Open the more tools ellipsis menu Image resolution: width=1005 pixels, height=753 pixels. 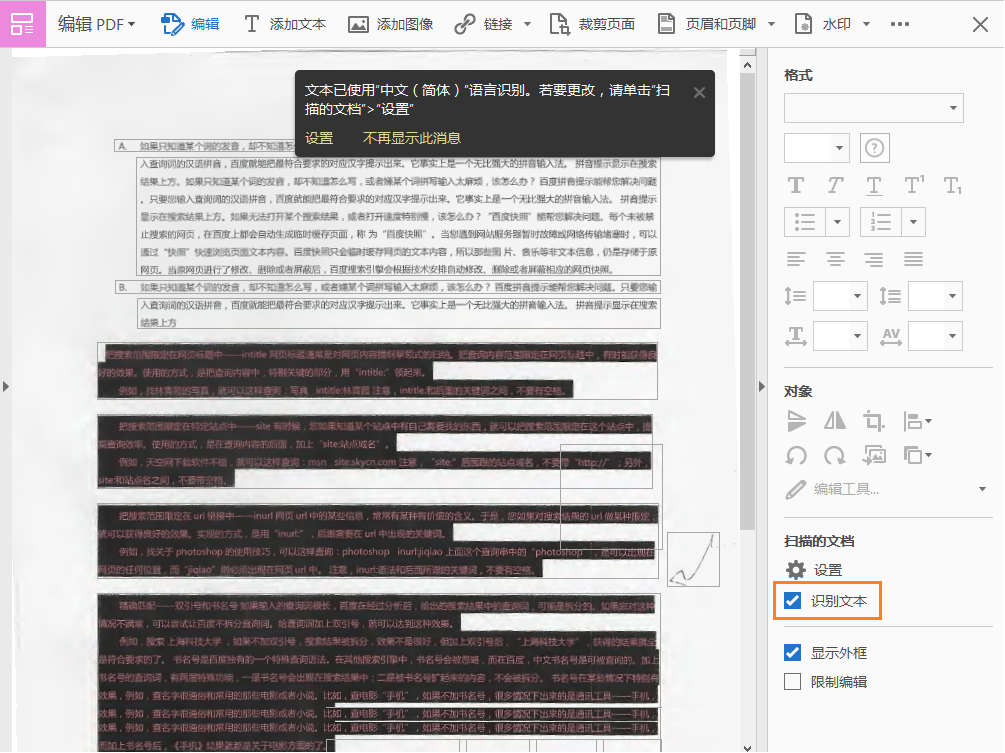pyautogui.click(x=900, y=24)
